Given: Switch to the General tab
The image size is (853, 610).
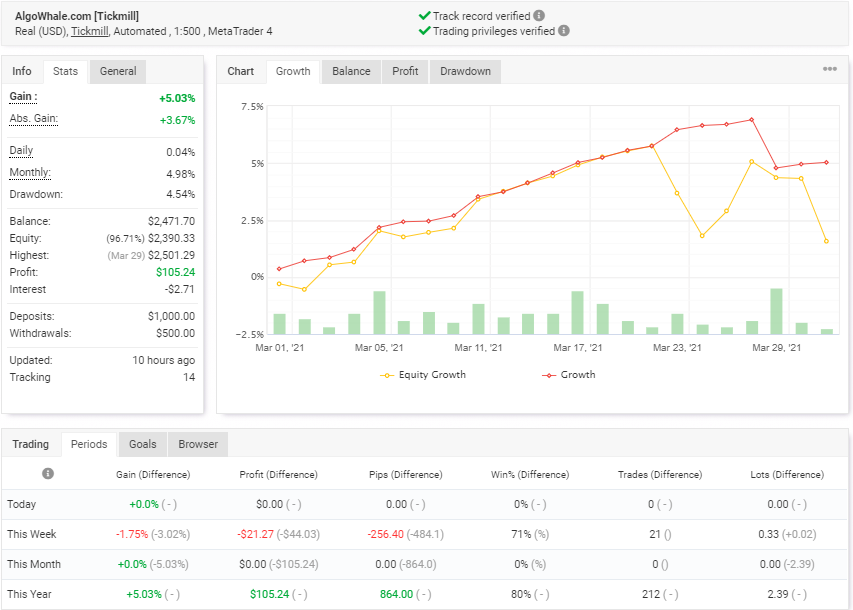Looking at the screenshot, I should [118, 71].
